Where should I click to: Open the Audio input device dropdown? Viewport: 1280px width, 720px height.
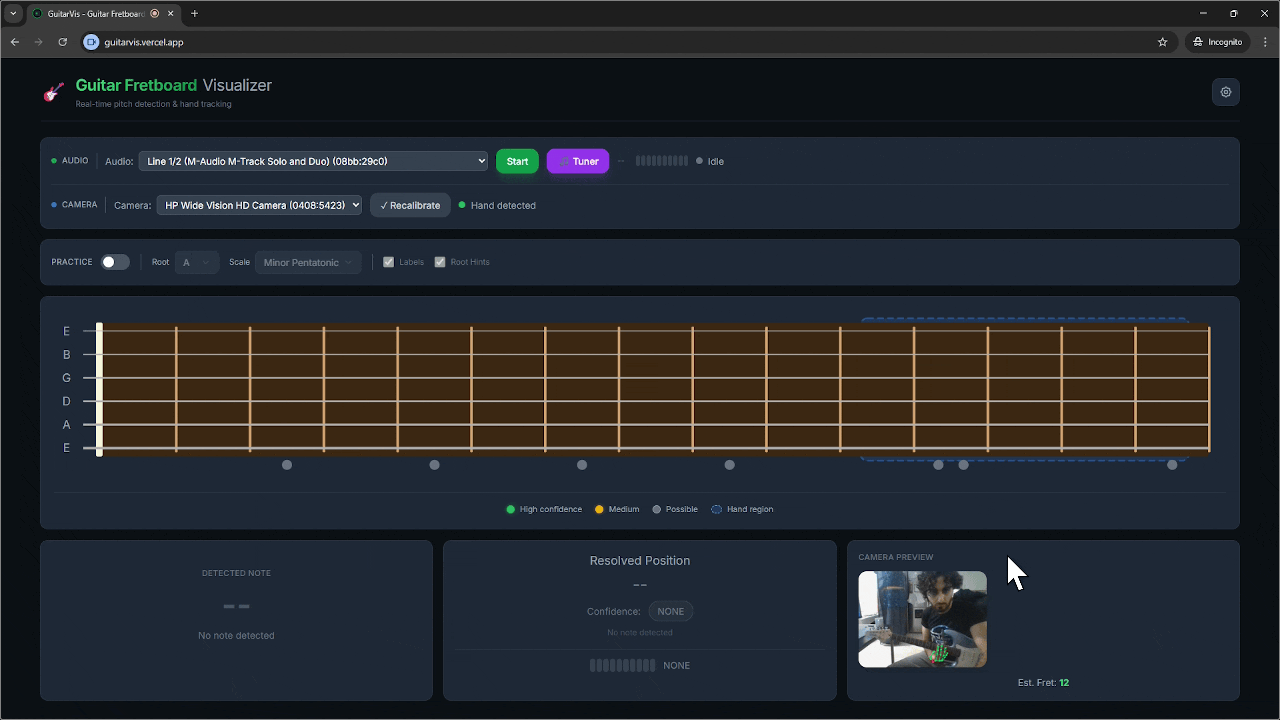[313, 160]
